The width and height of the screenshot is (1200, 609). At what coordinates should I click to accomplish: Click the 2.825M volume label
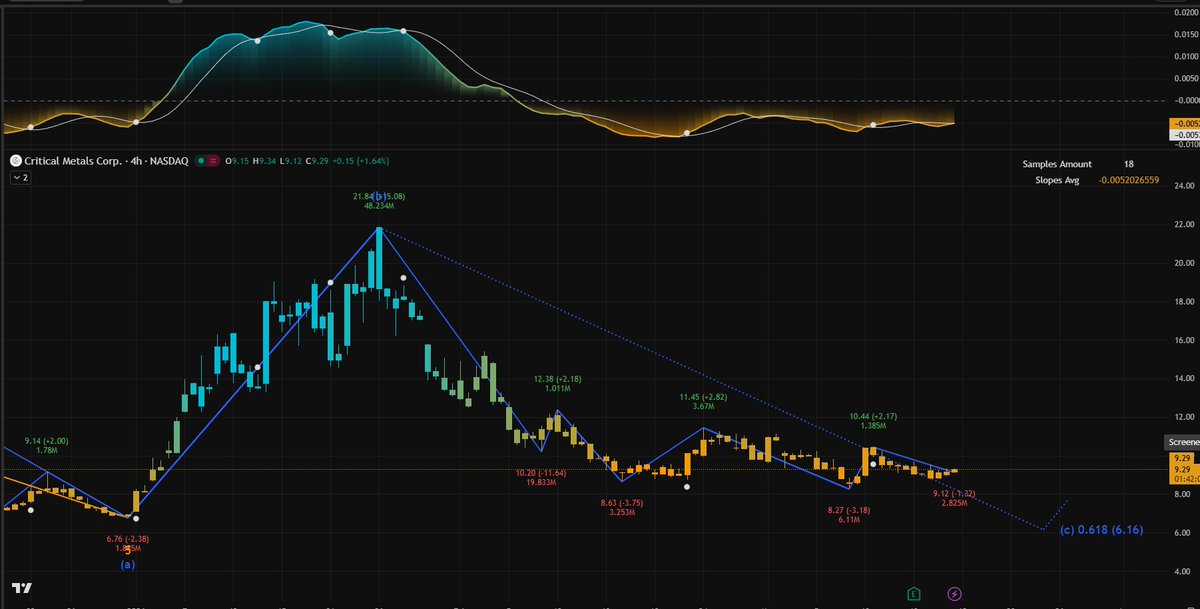point(954,502)
